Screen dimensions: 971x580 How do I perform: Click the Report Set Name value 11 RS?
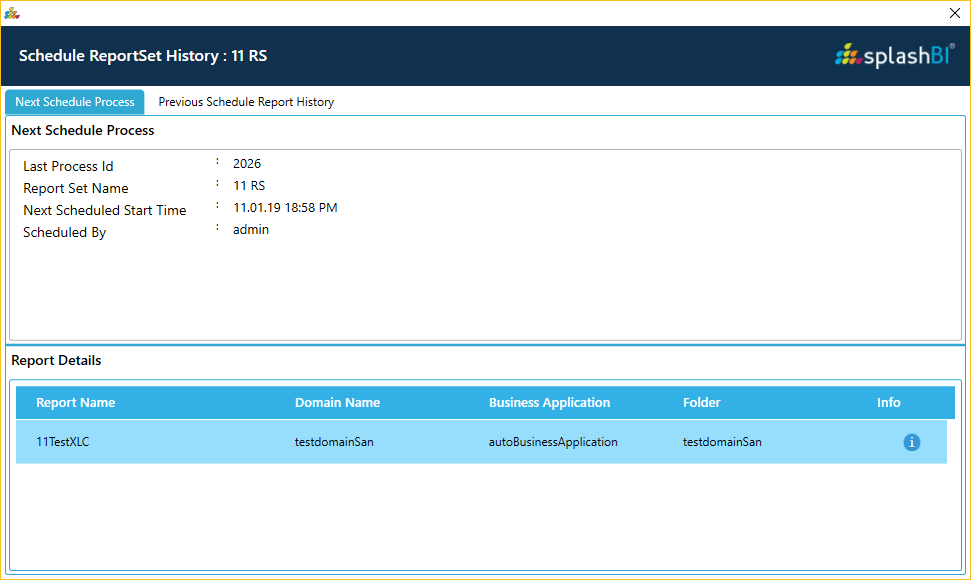pyautogui.click(x=249, y=186)
